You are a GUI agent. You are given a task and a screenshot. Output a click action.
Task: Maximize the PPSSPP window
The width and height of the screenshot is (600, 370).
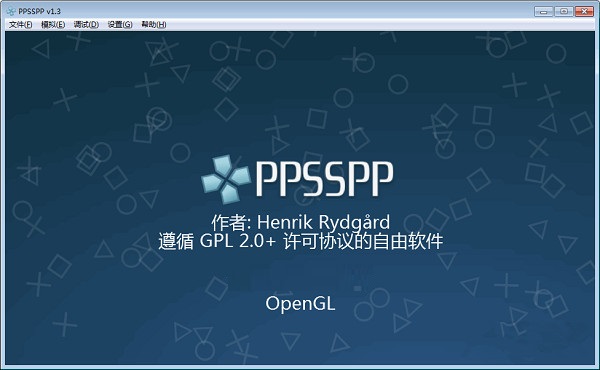(x=564, y=11)
